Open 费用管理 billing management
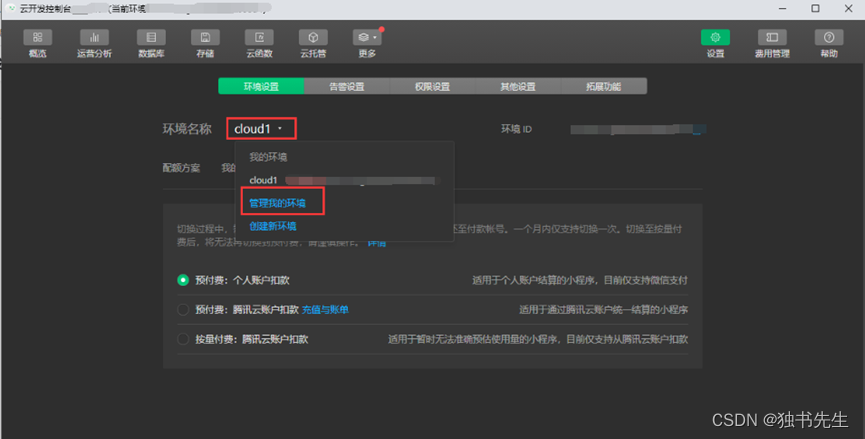The image size is (865, 439). click(772, 44)
